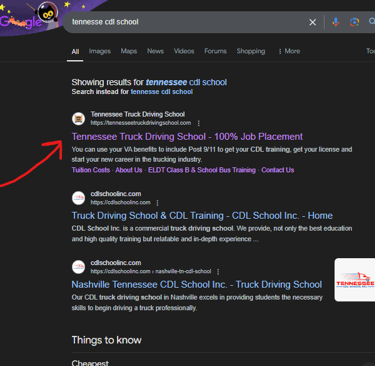375x366 pixels.
Task: Switch to the Forums tab
Action: tap(215, 51)
